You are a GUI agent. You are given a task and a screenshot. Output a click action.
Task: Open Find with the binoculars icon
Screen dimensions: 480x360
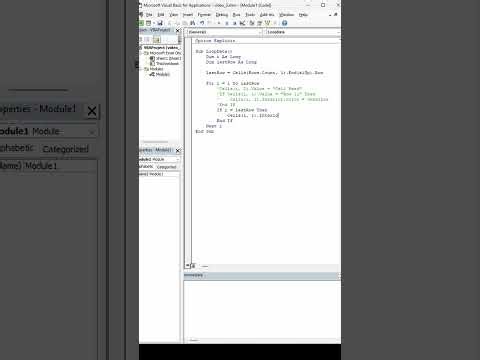pos(193,23)
